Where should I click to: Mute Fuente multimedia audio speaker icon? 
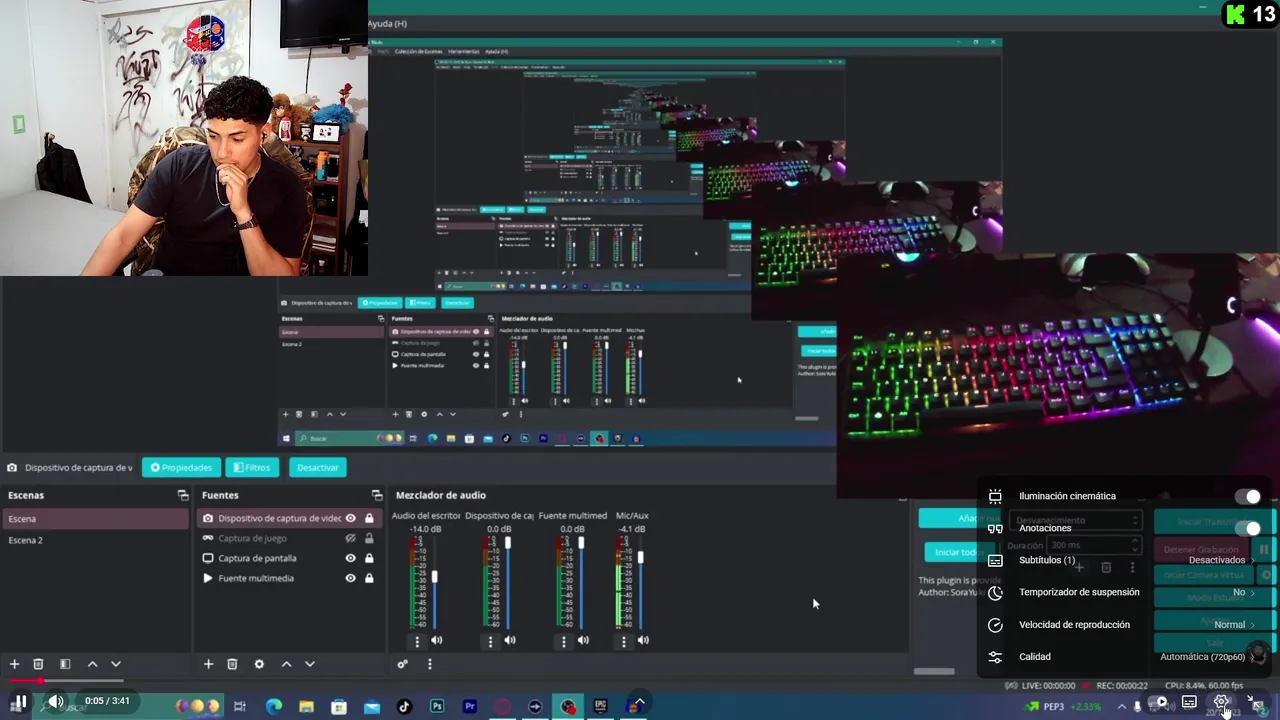(x=583, y=640)
